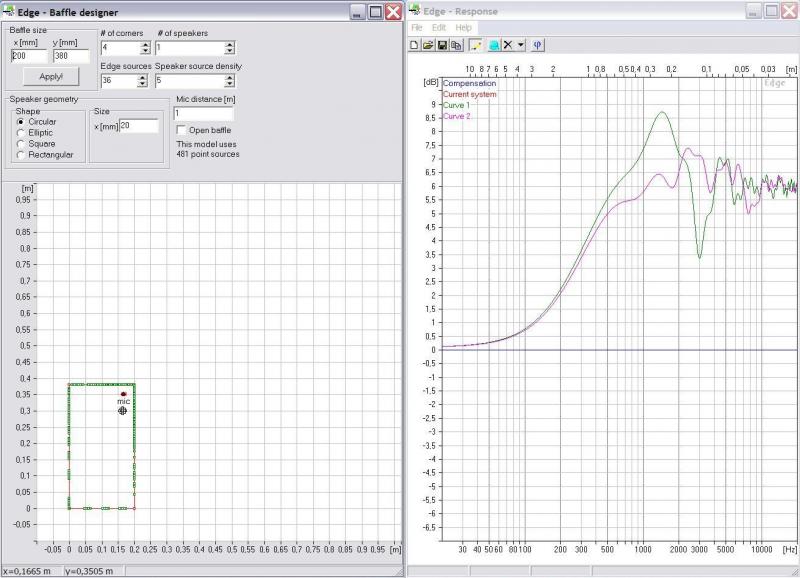800x578 pixels.
Task: Click the Copy toolbar icon
Action: [x=455, y=45]
